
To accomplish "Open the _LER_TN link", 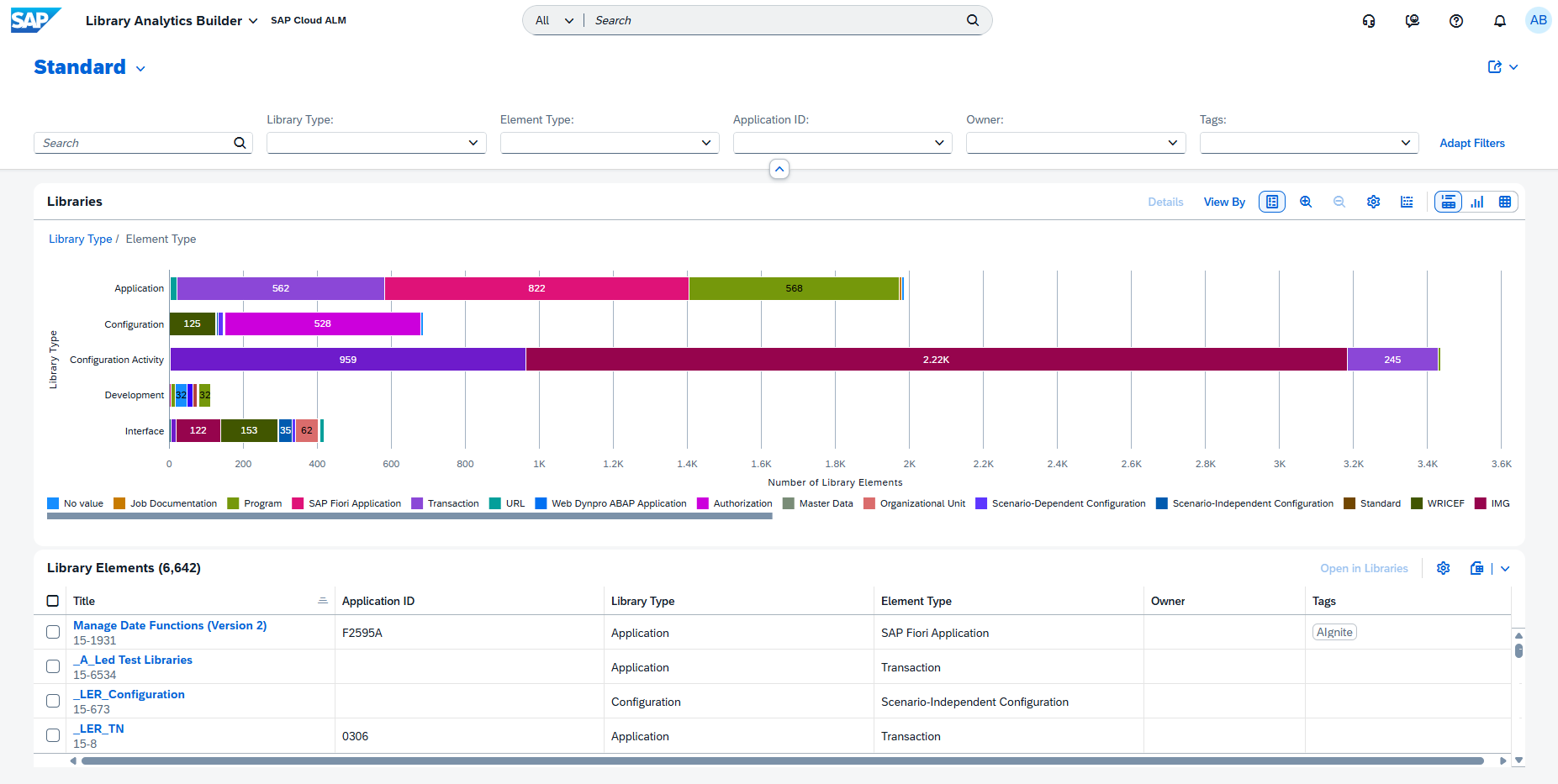I will click(98, 729).
